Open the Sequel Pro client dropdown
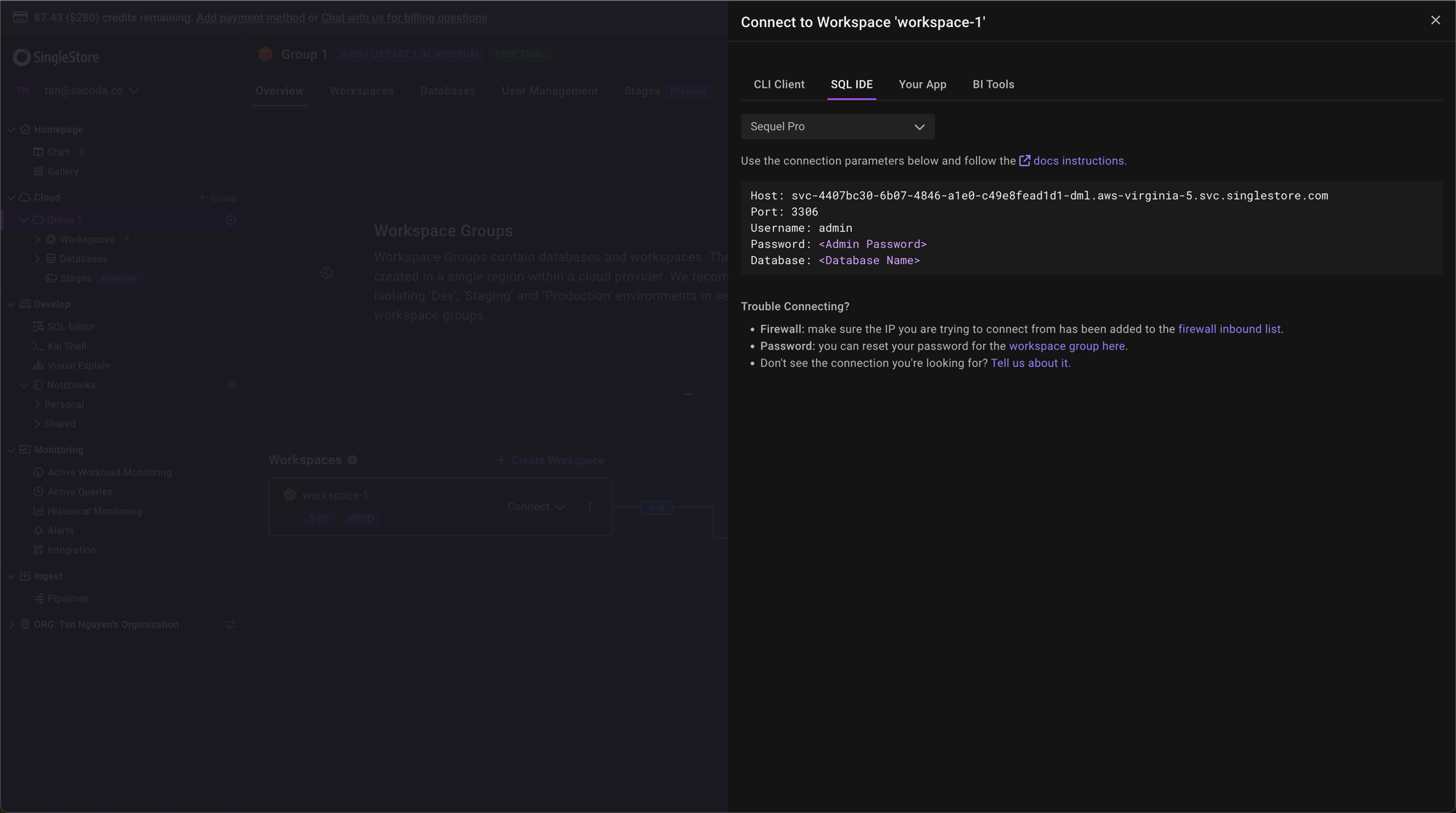This screenshot has height=813, width=1456. [837, 126]
